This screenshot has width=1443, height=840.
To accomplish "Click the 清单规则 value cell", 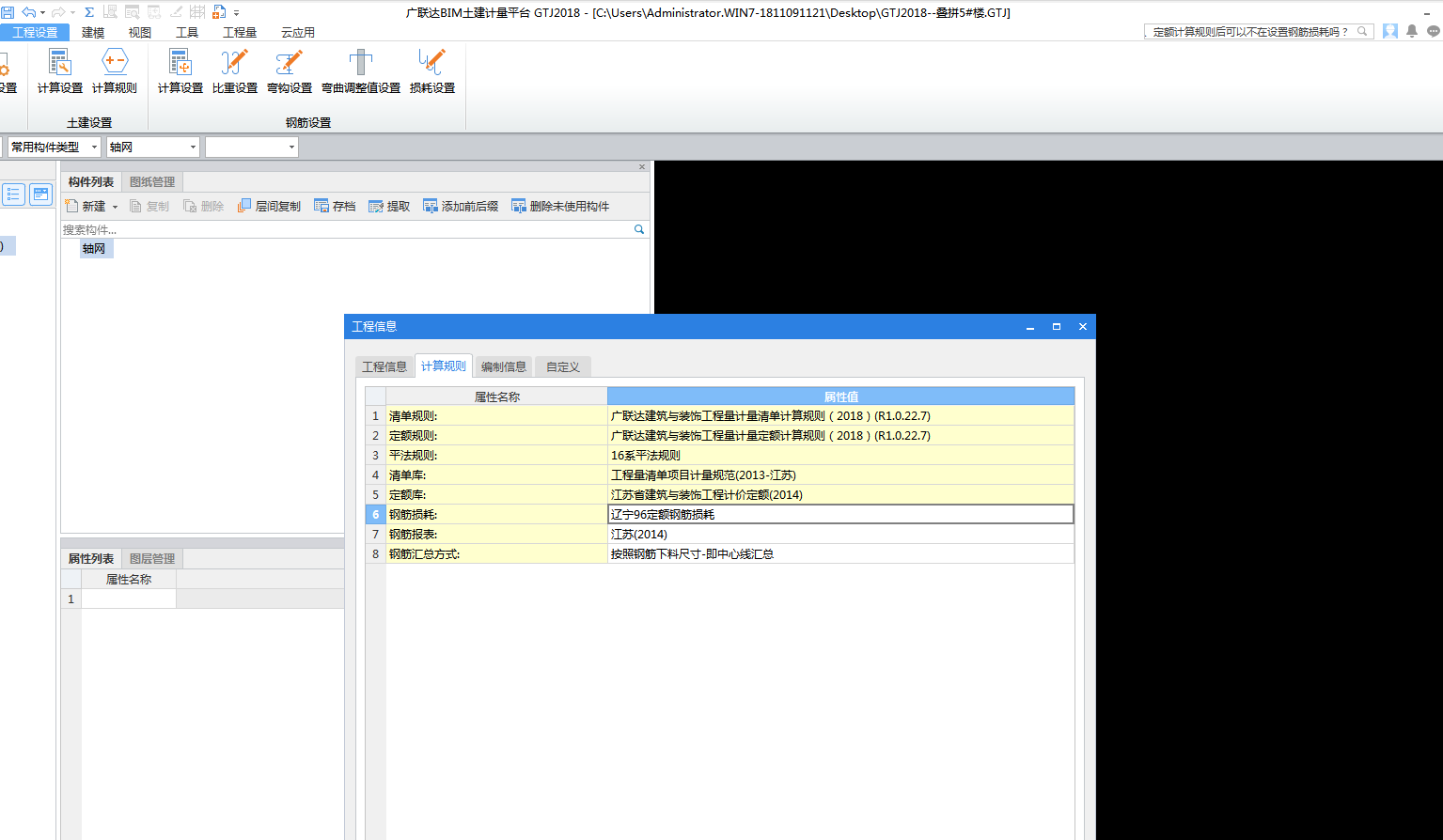I will (x=840, y=415).
